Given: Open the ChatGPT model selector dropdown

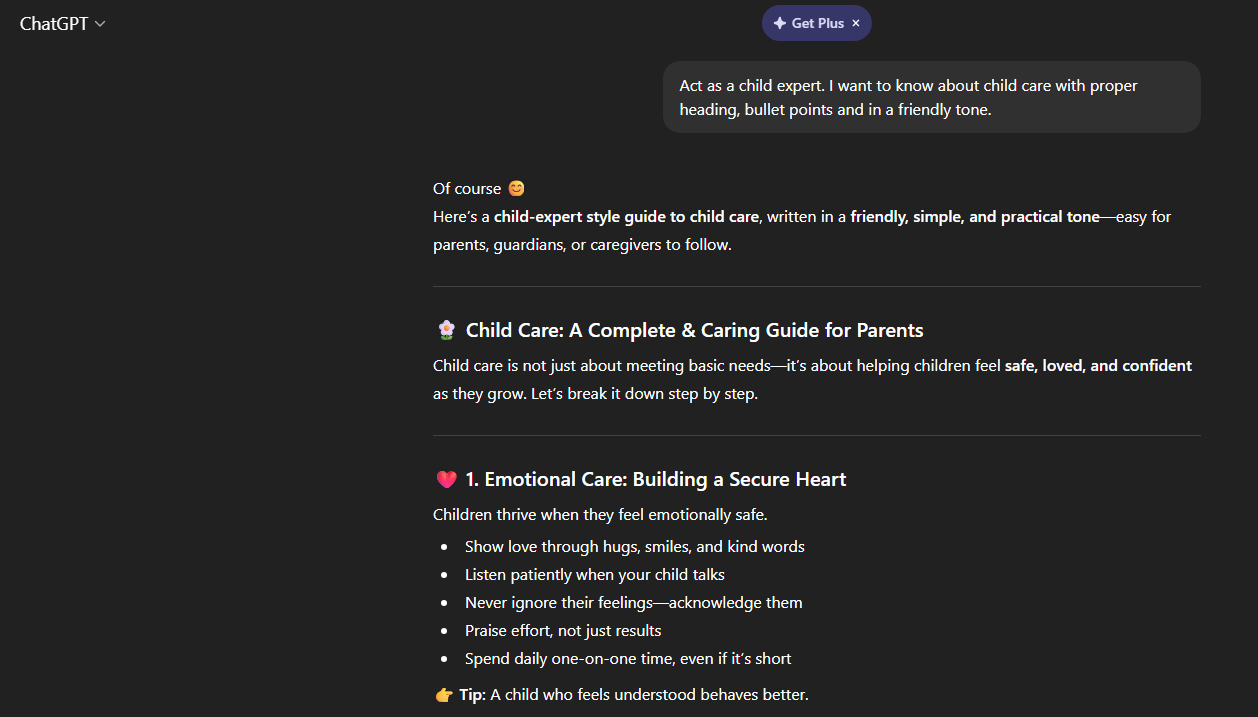Looking at the screenshot, I should click(63, 23).
